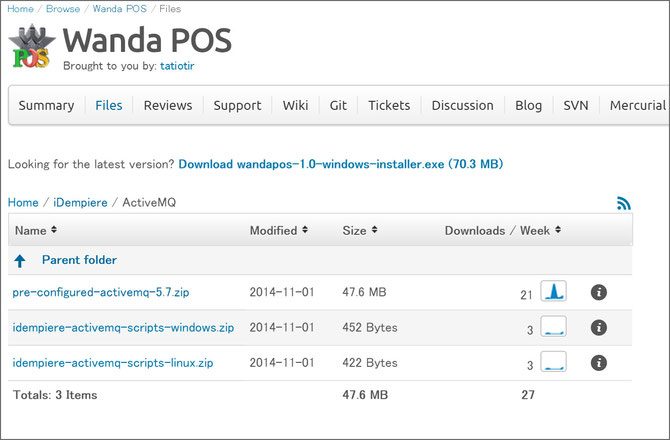This screenshot has width=670, height=440.
Task: Open the Parent folder link
Action: [x=79, y=260]
